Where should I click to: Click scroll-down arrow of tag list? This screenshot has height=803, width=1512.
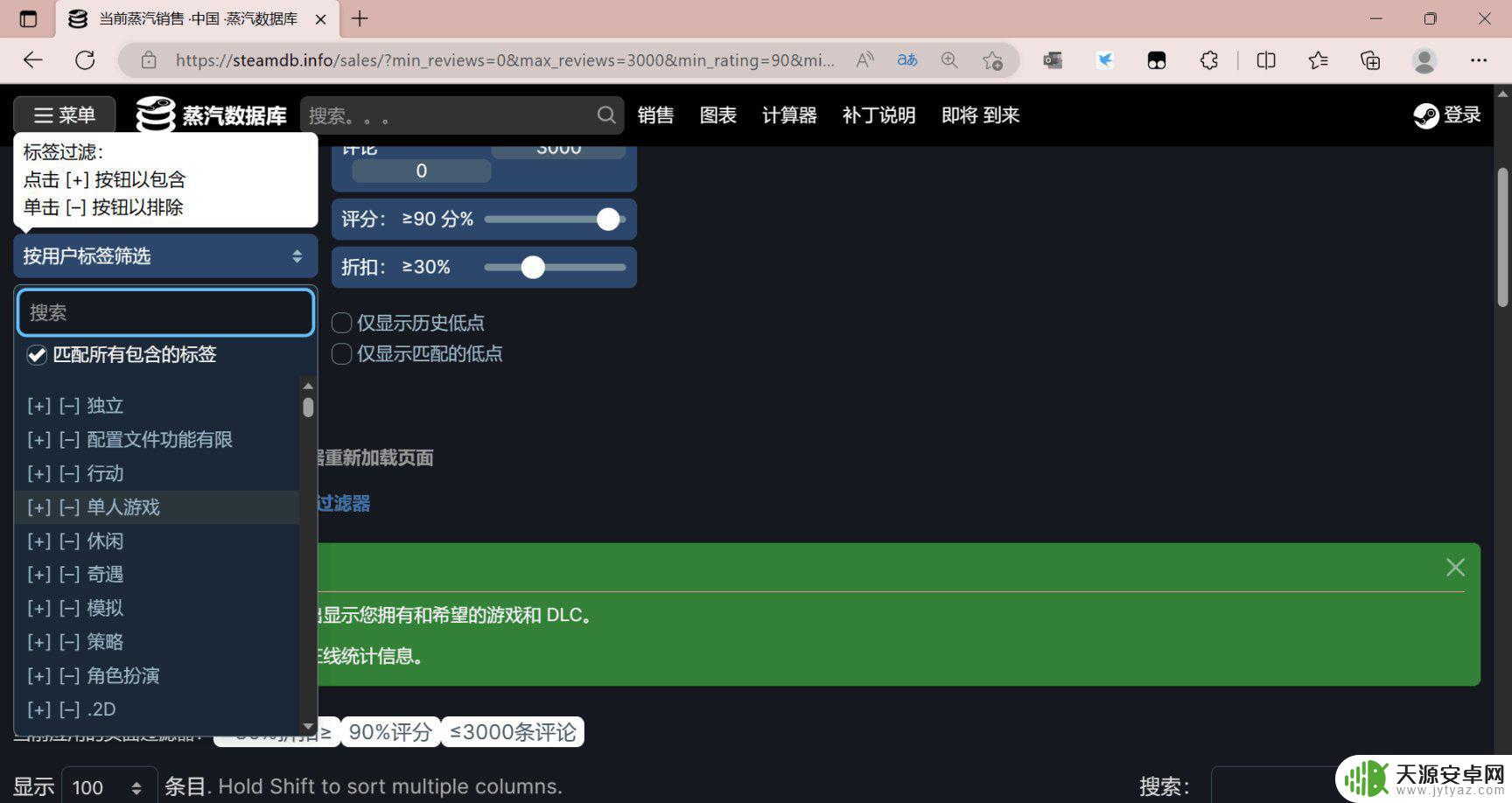[308, 727]
